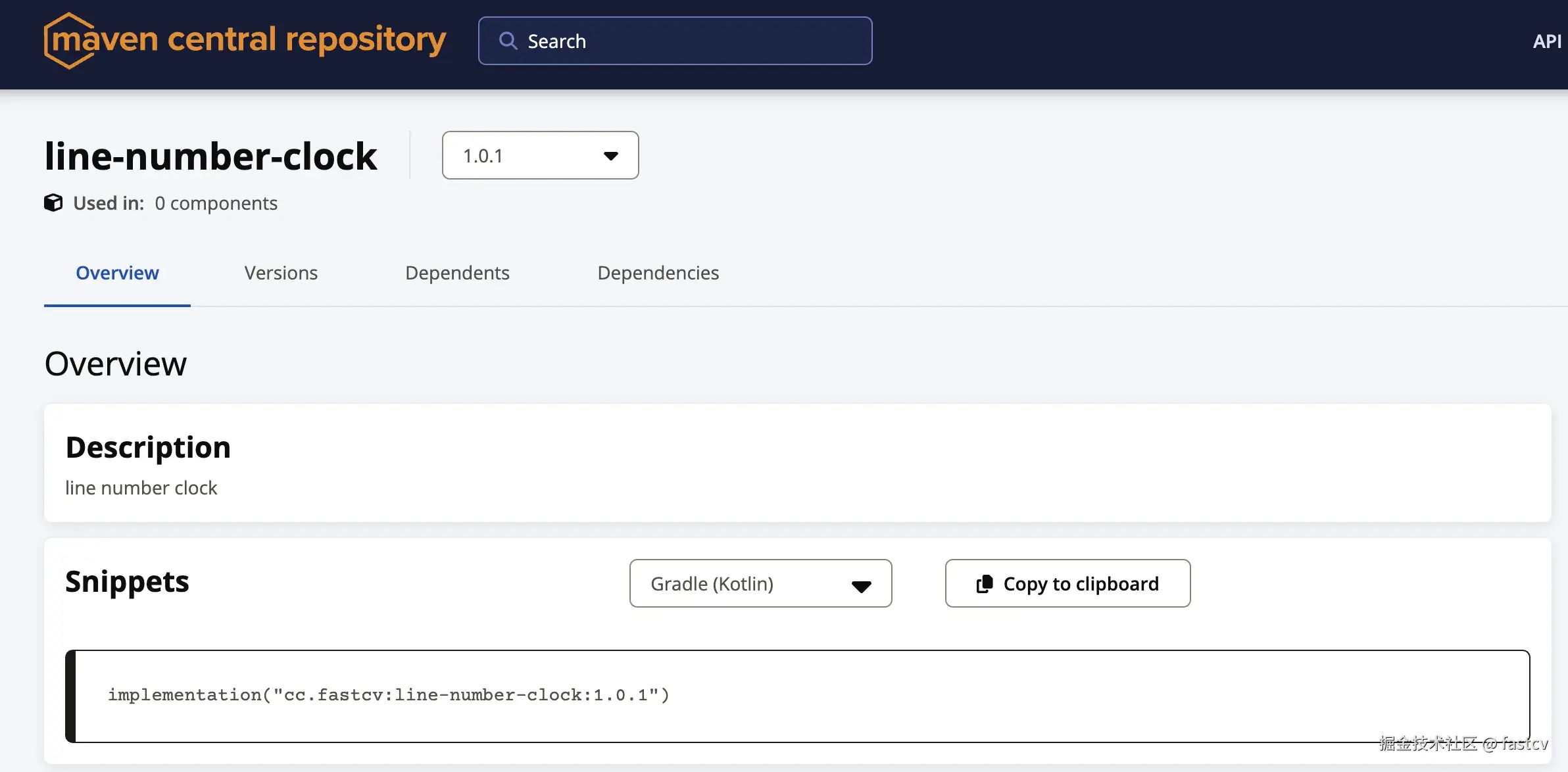Click the line-number-clock artifact heading

(210, 157)
